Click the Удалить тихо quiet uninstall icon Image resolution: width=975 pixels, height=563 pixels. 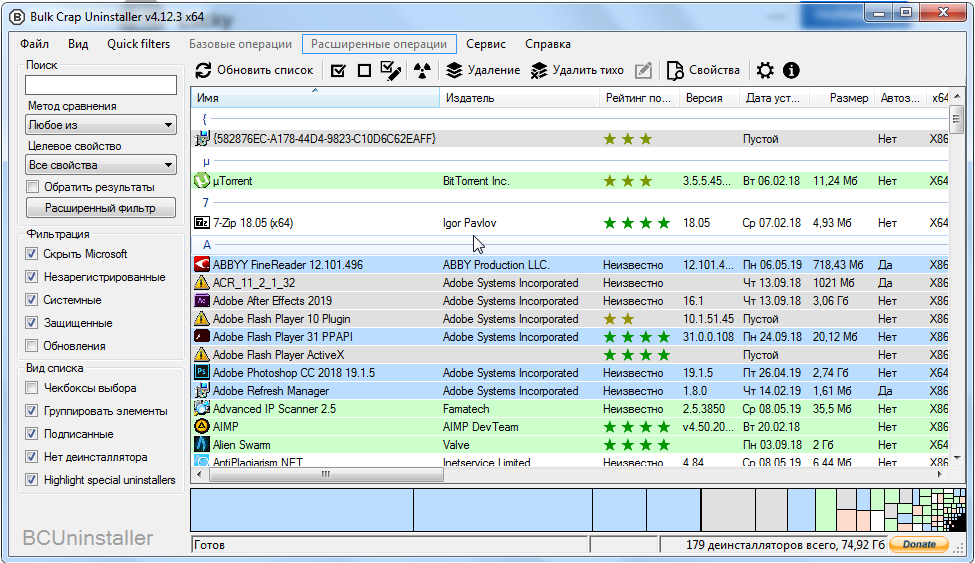[x=538, y=70]
